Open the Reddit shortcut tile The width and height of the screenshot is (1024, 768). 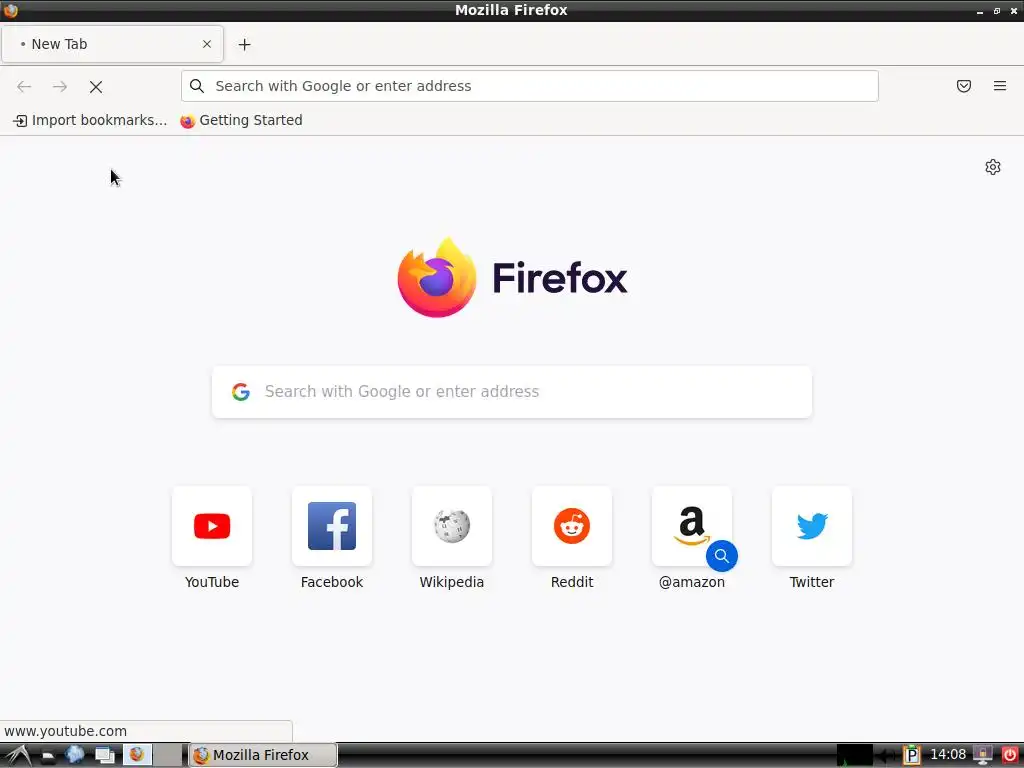point(572,526)
